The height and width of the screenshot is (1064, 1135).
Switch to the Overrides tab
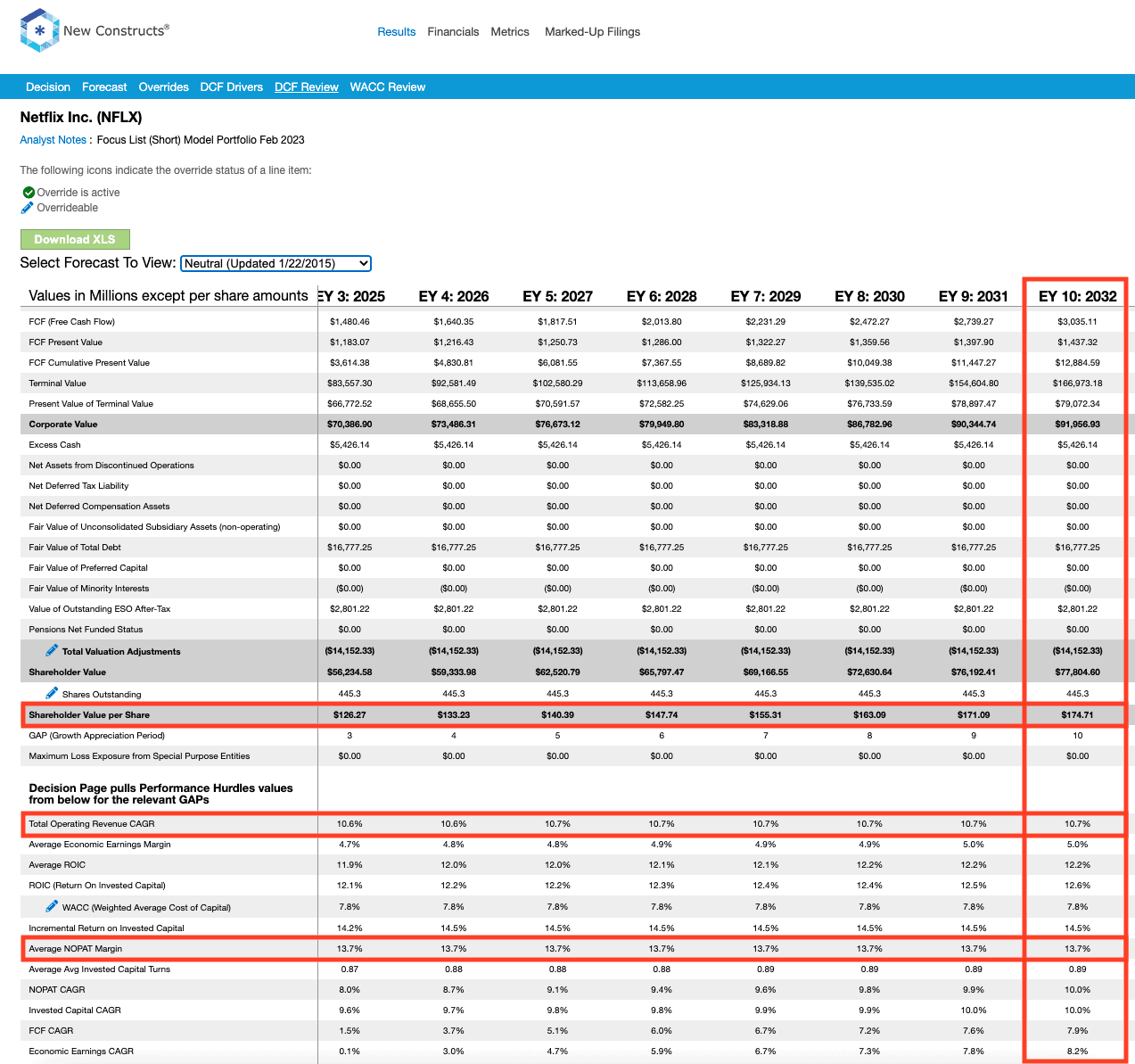[163, 87]
